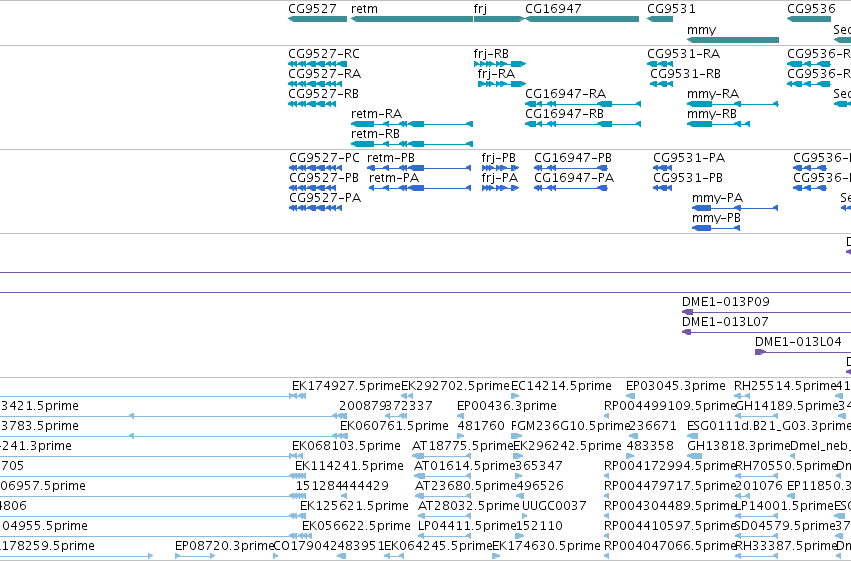851x561 pixels.
Task: Open the mmy-RB transcript label
Action: pyautogui.click(x=712, y=114)
